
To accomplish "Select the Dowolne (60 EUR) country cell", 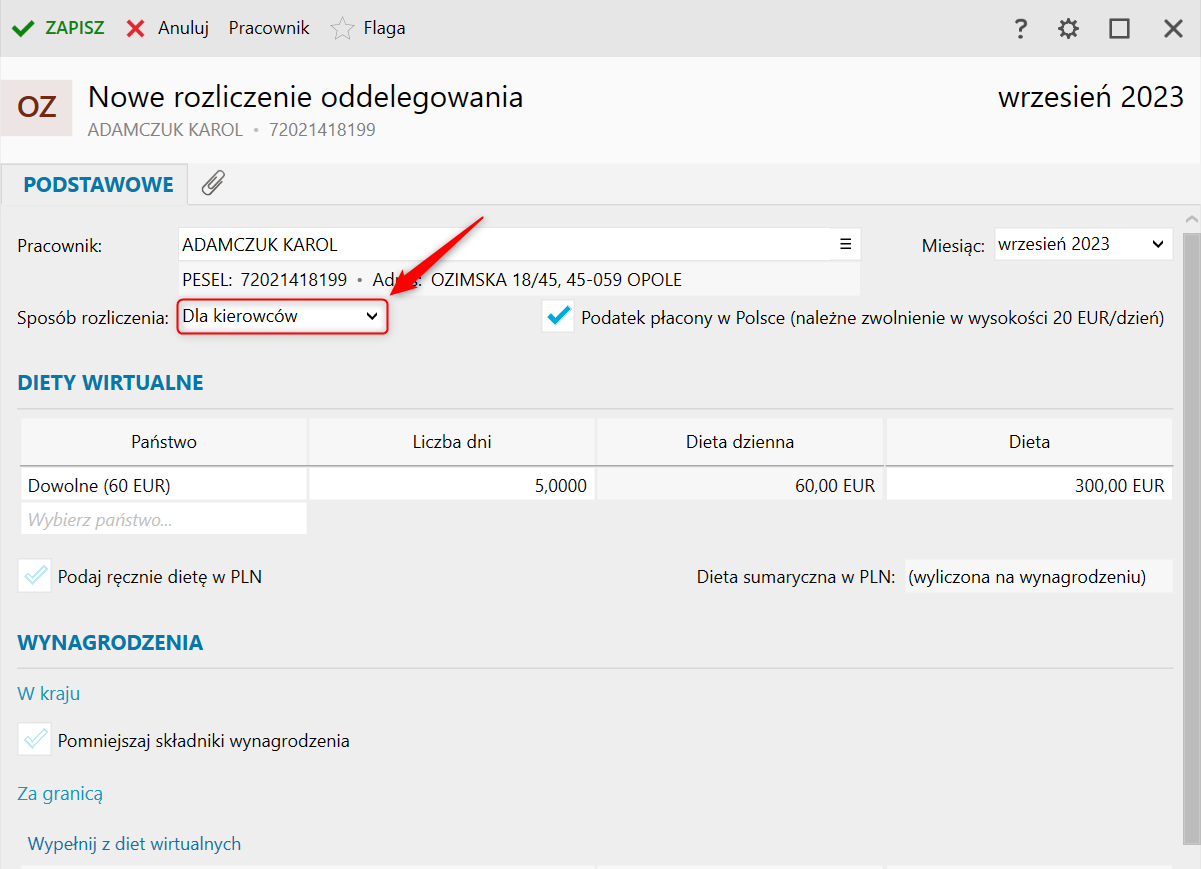I will pos(164,485).
